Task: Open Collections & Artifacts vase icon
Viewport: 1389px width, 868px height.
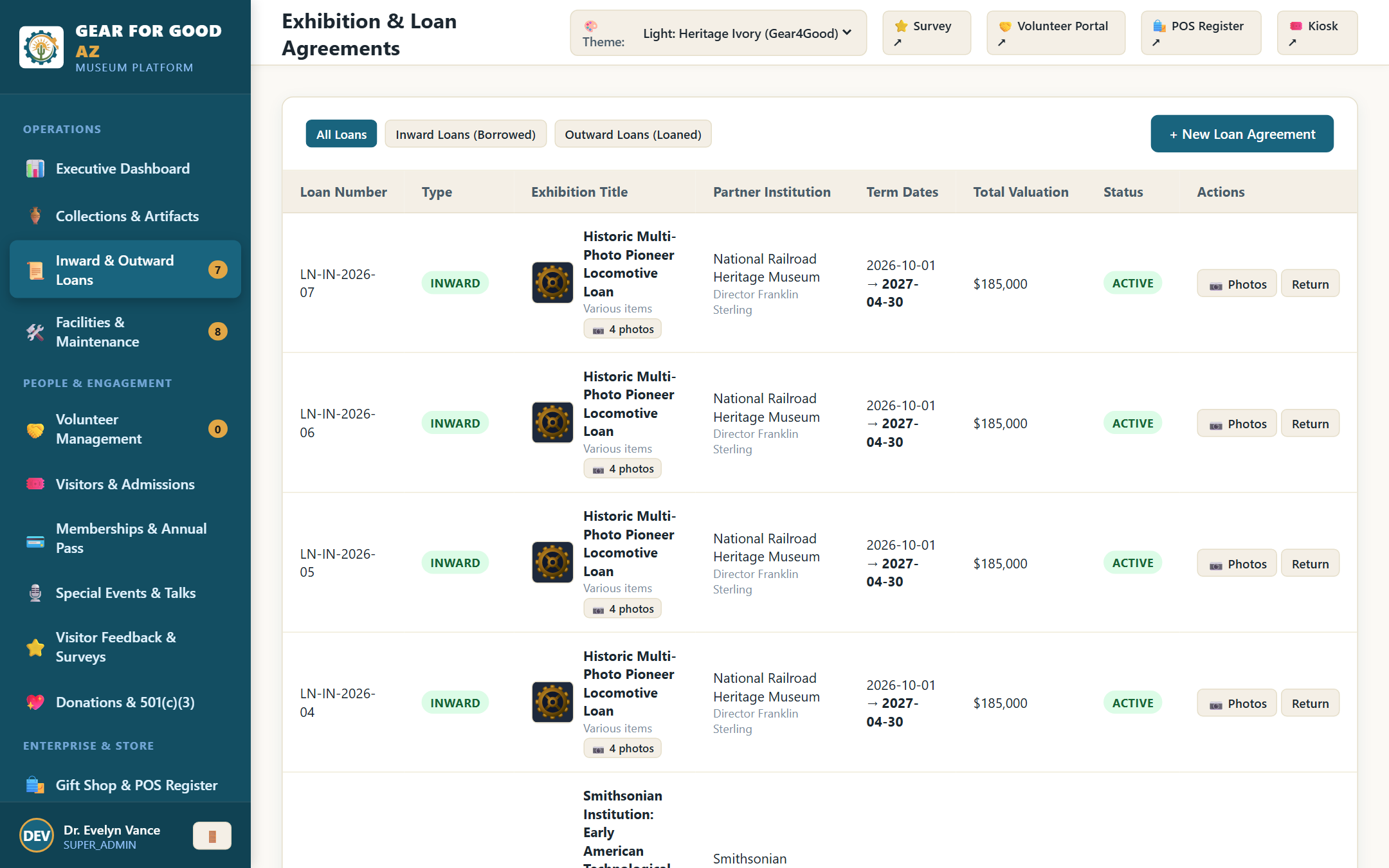Action: click(x=35, y=216)
